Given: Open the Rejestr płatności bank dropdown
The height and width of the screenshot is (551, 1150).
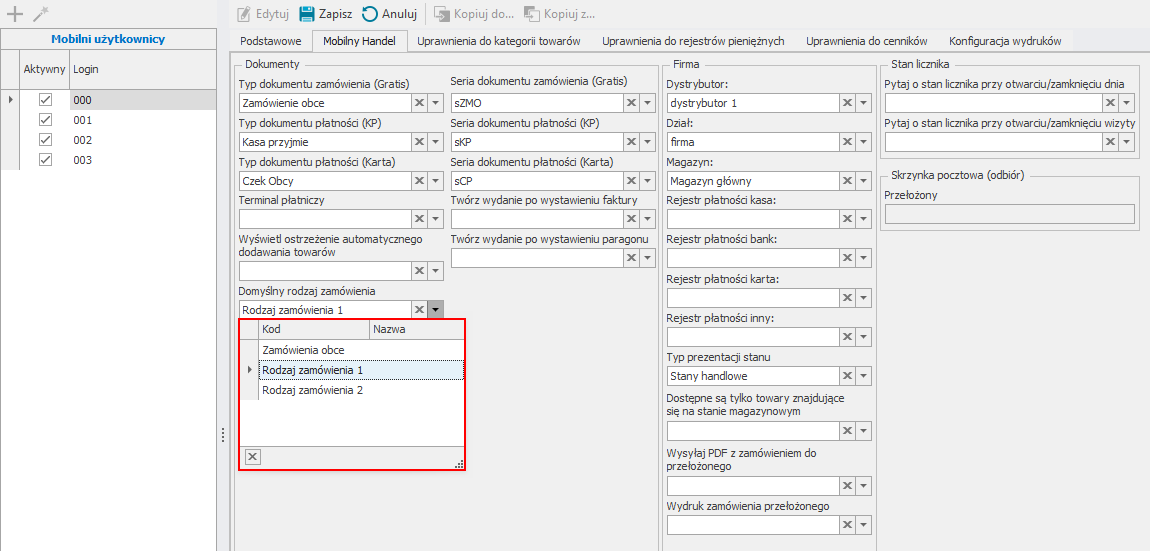Looking at the screenshot, I should [x=862, y=259].
